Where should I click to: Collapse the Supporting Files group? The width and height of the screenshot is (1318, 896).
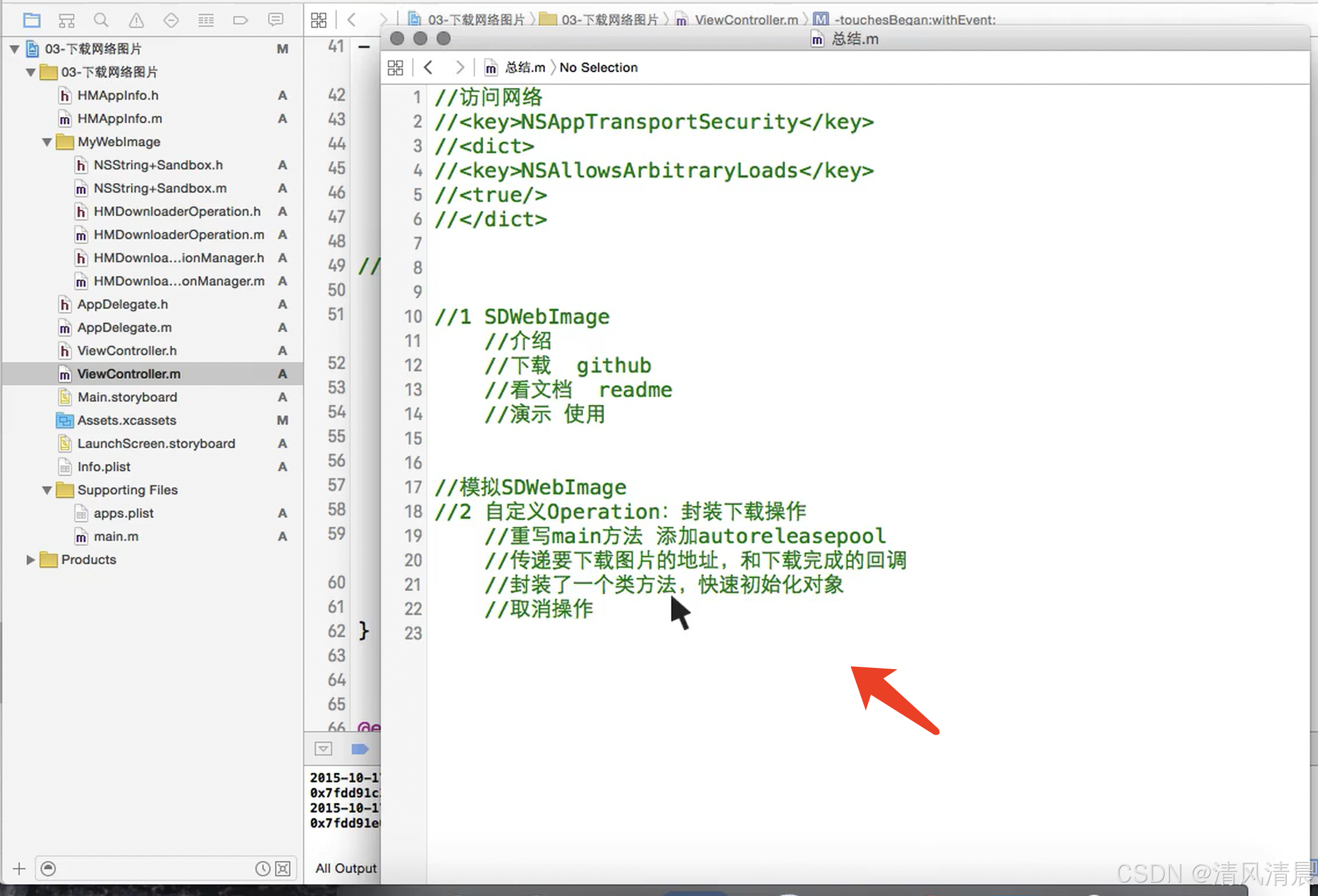47,490
